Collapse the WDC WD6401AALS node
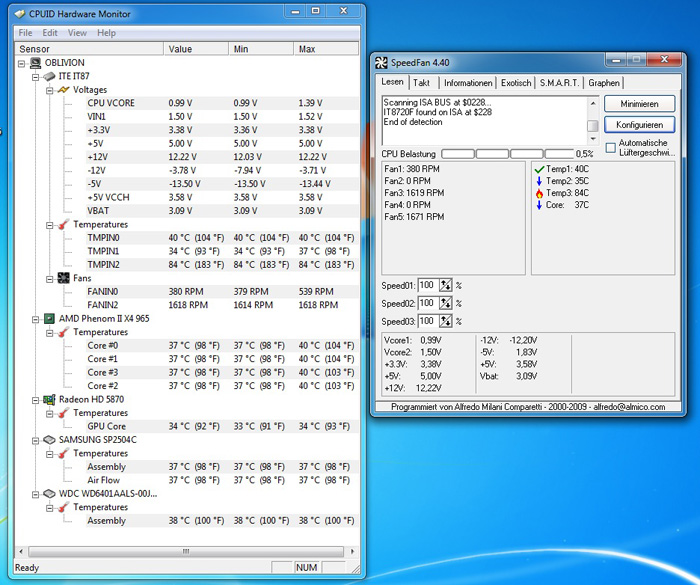Viewport: 700px width, 585px height. click(36, 495)
